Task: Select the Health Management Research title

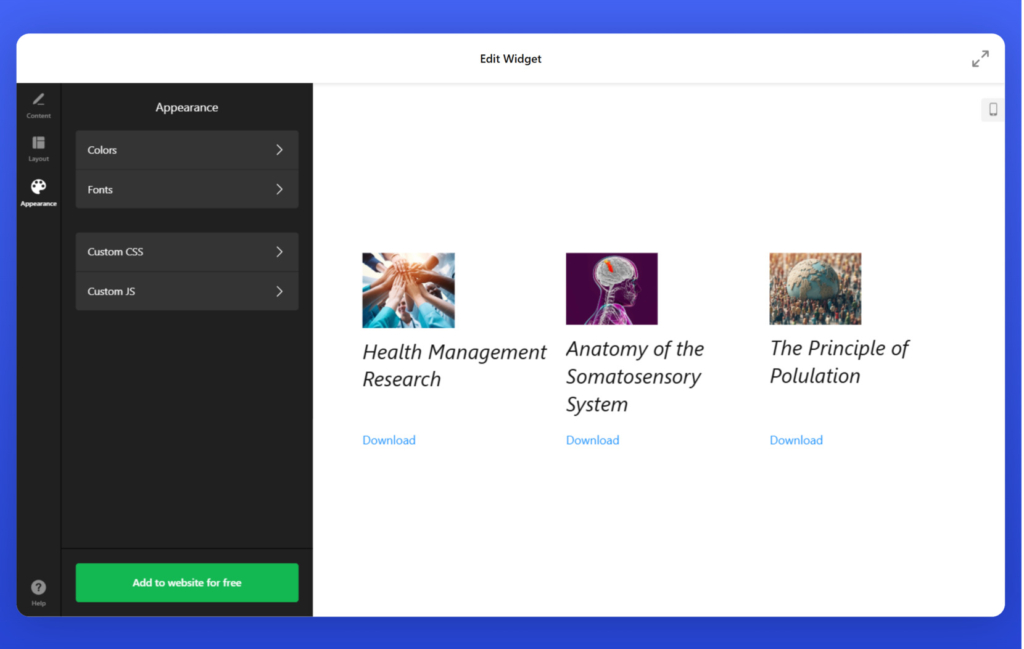Action: [x=454, y=365]
